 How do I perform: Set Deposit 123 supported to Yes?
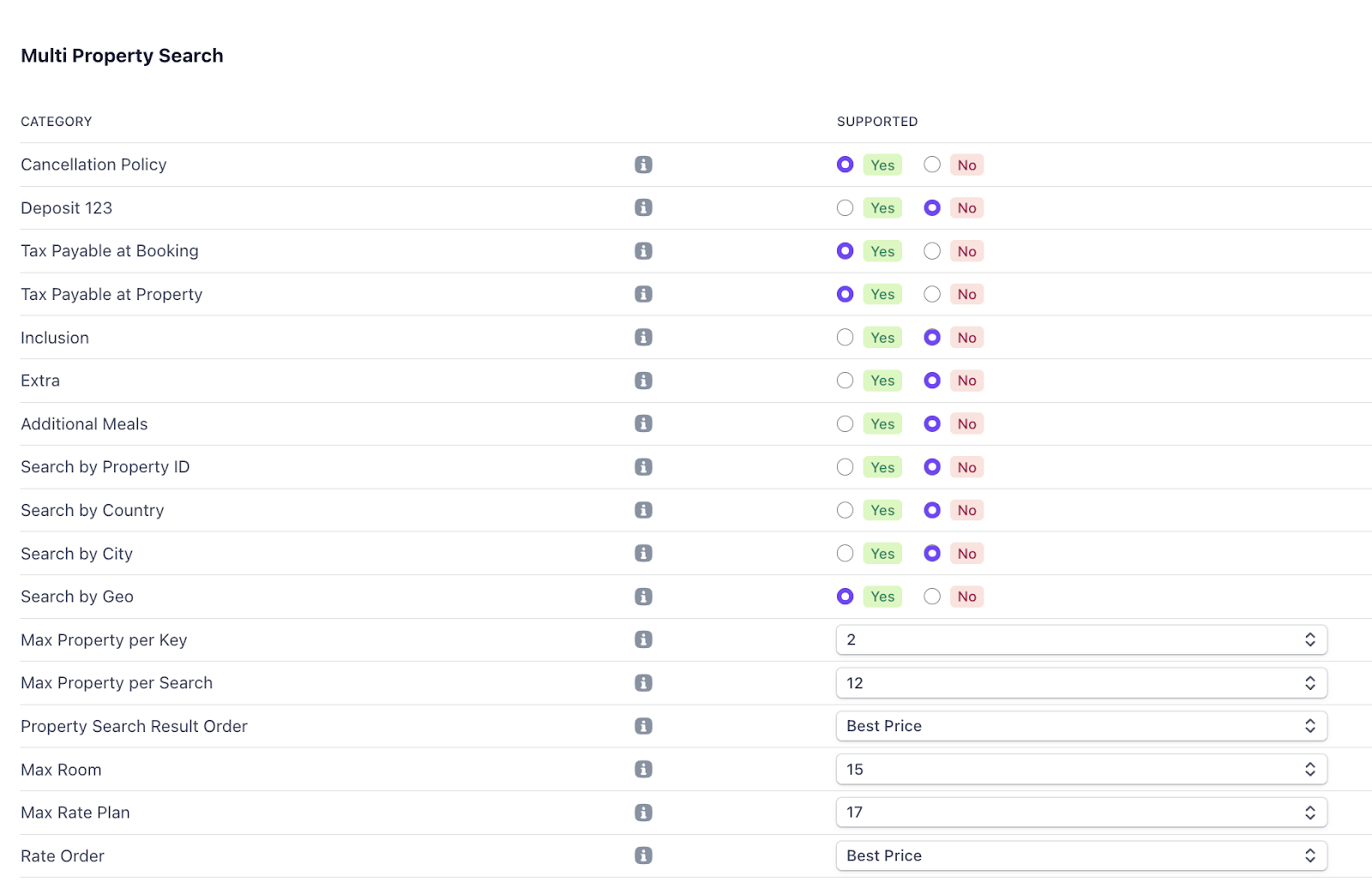click(x=845, y=207)
